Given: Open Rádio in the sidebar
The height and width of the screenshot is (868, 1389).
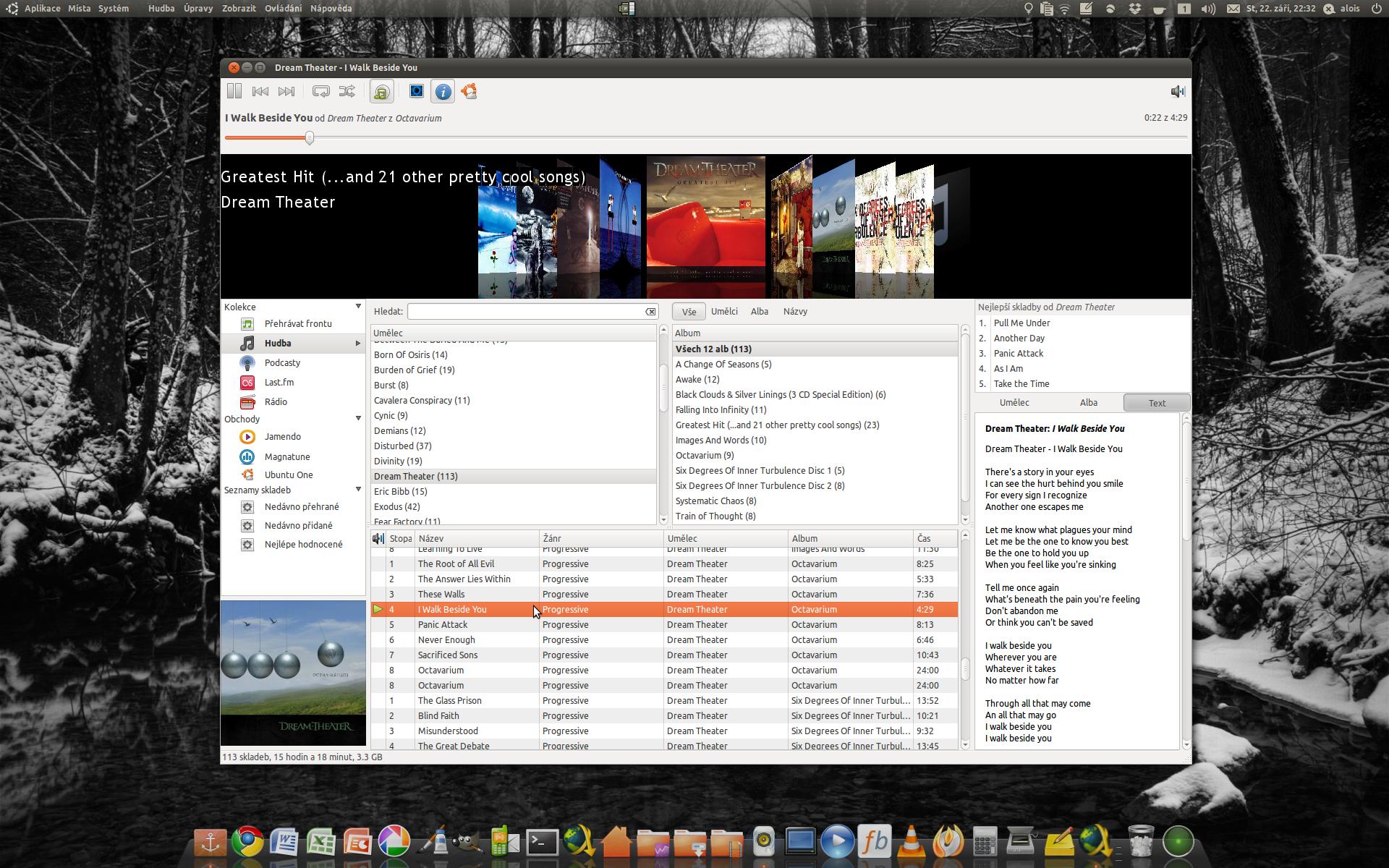Looking at the screenshot, I should [276, 402].
